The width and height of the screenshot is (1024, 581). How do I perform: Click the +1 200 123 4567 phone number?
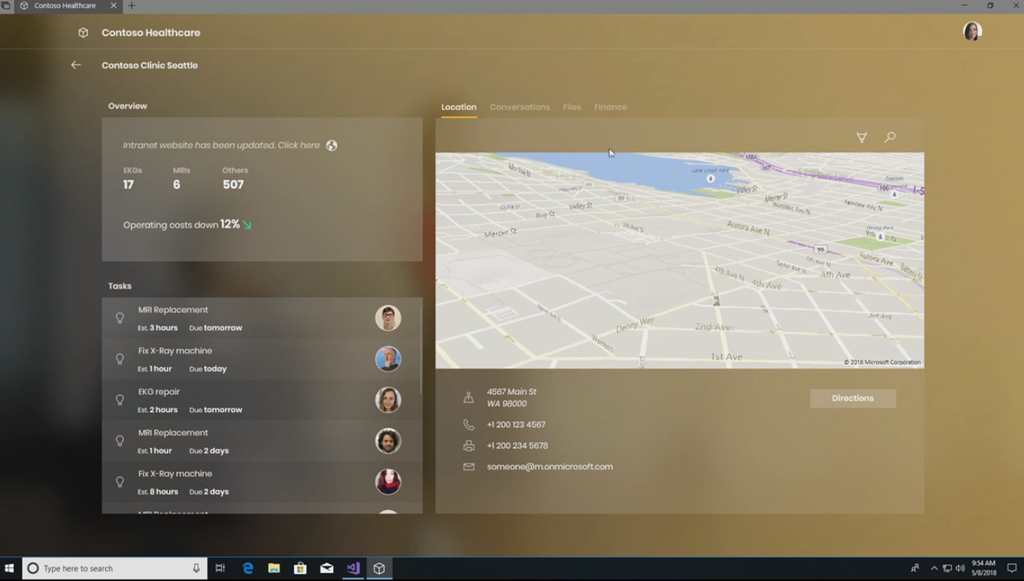[516, 424]
